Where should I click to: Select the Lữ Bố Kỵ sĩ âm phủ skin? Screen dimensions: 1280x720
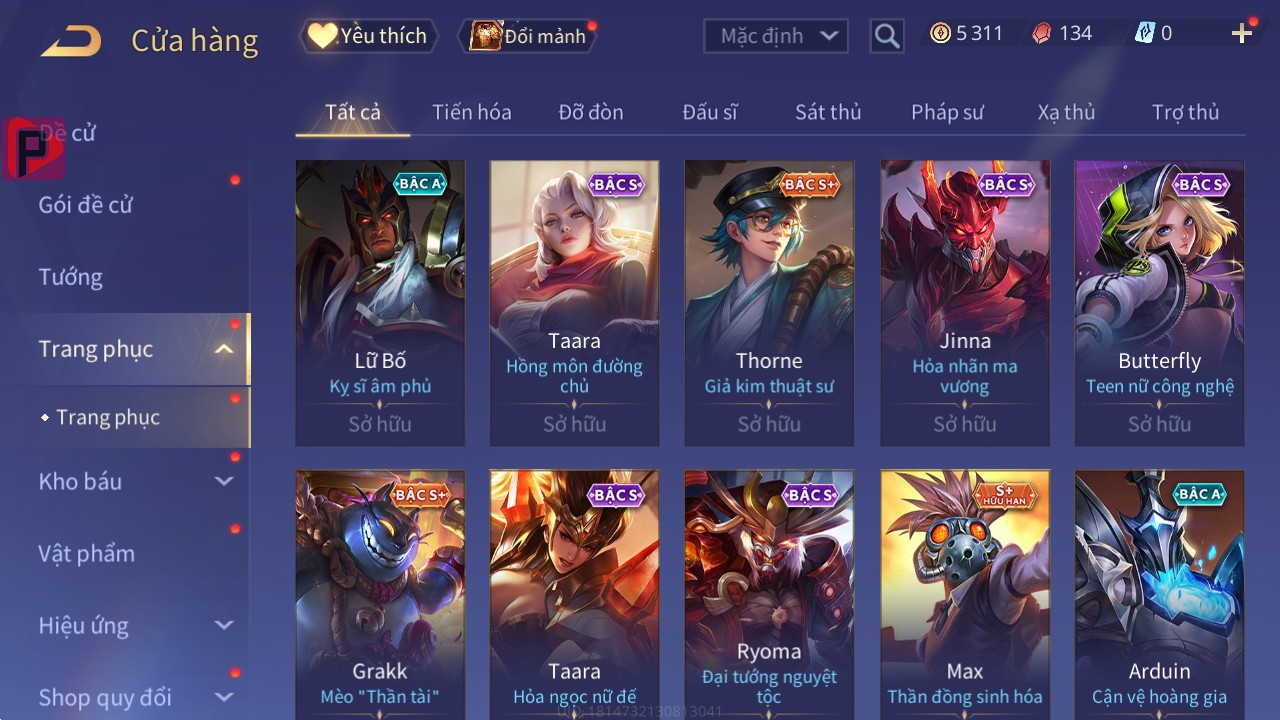pos(380,303)
